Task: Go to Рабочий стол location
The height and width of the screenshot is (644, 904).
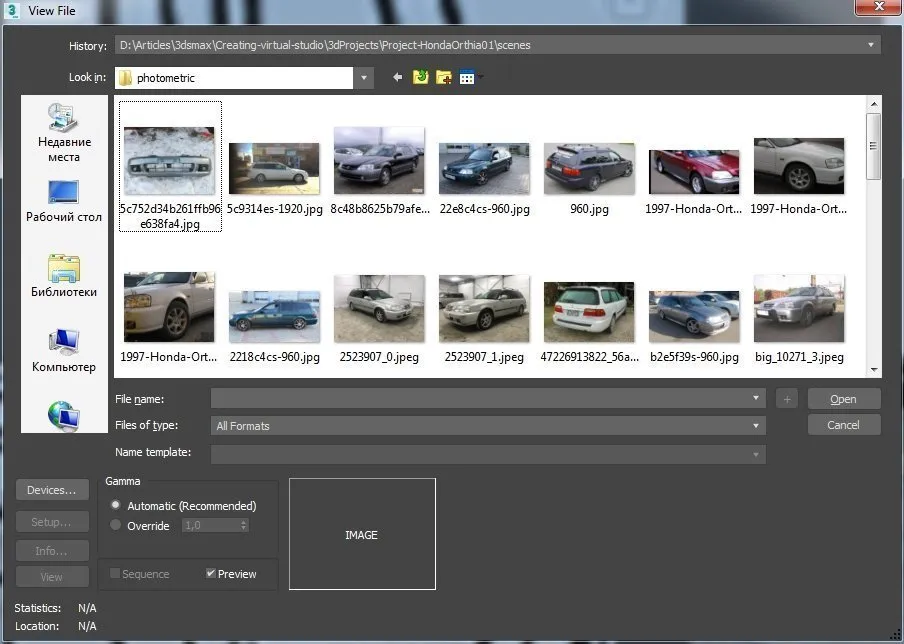Action: (63, 201)
